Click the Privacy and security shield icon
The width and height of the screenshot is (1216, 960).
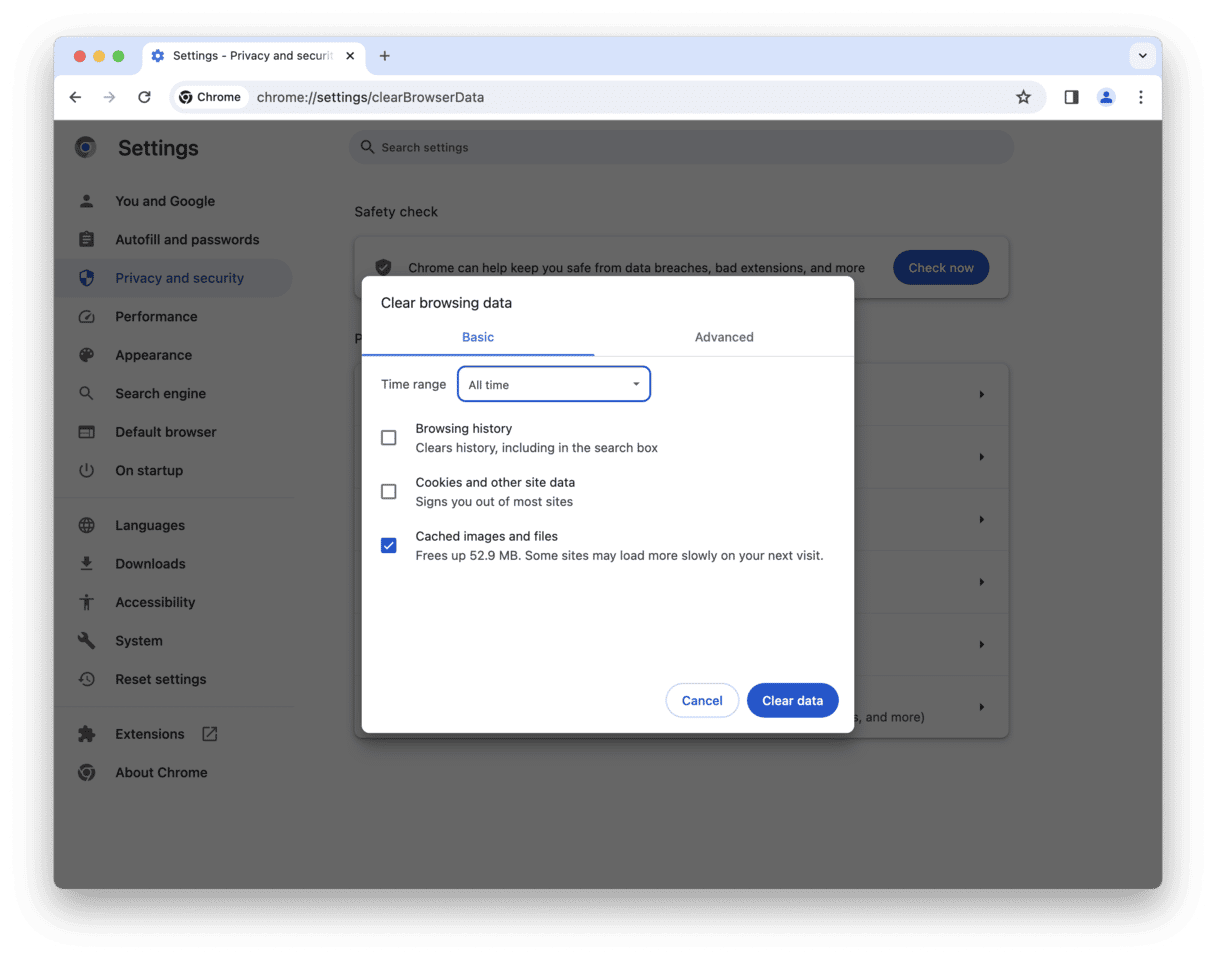(86, 278)
